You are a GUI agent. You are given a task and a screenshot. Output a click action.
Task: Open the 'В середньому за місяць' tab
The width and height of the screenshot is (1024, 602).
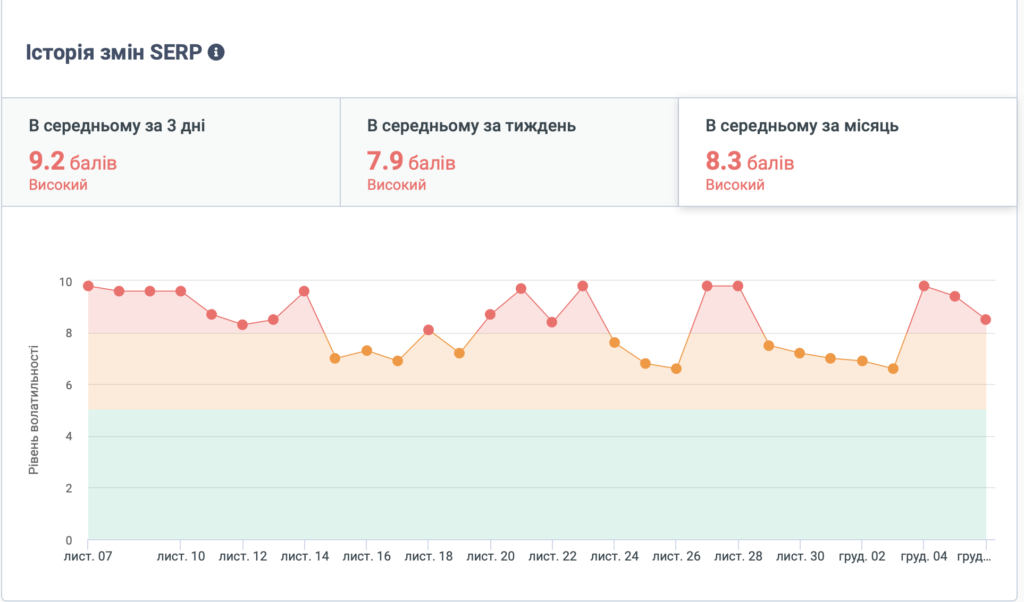pos(846,152)
